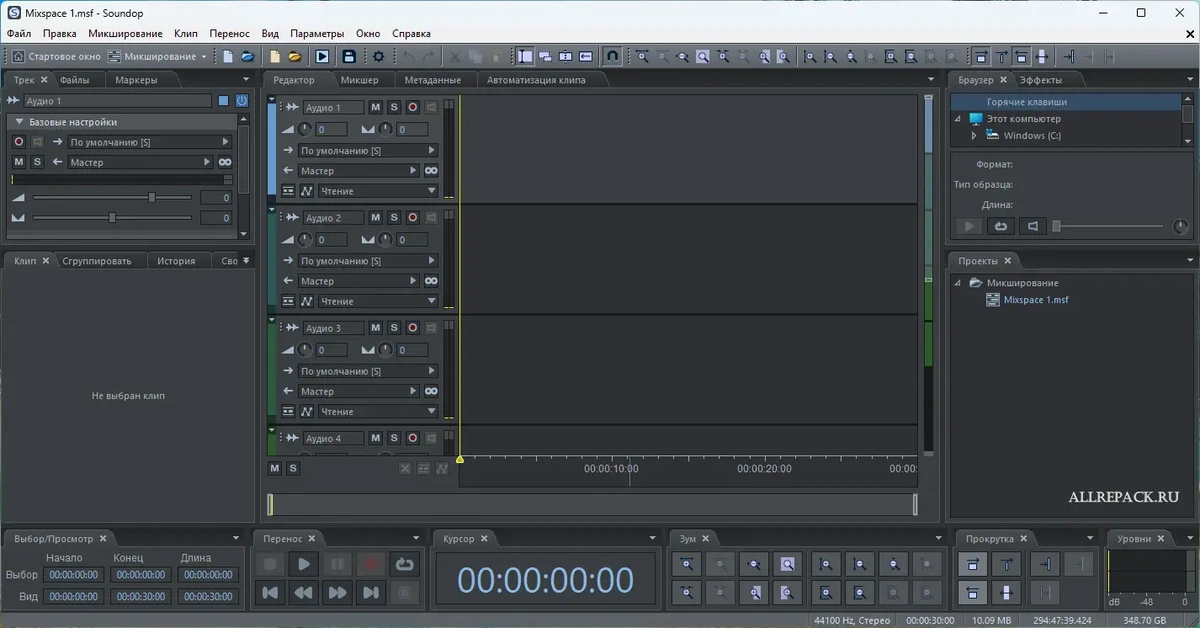Toggle the magnet snapping icon in the toolbar
This screenshot has height=628, width=1200.
(x=613, y=57)
